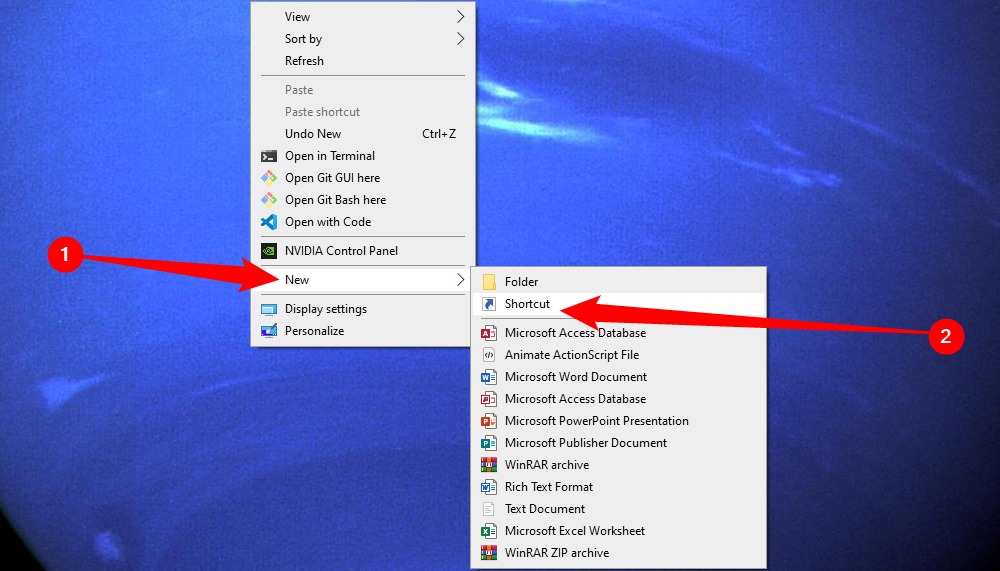Click the Git icon next to Open Git GUI here
The width and height of the screenshot is (1000, 571).
[x=268, y=178]
